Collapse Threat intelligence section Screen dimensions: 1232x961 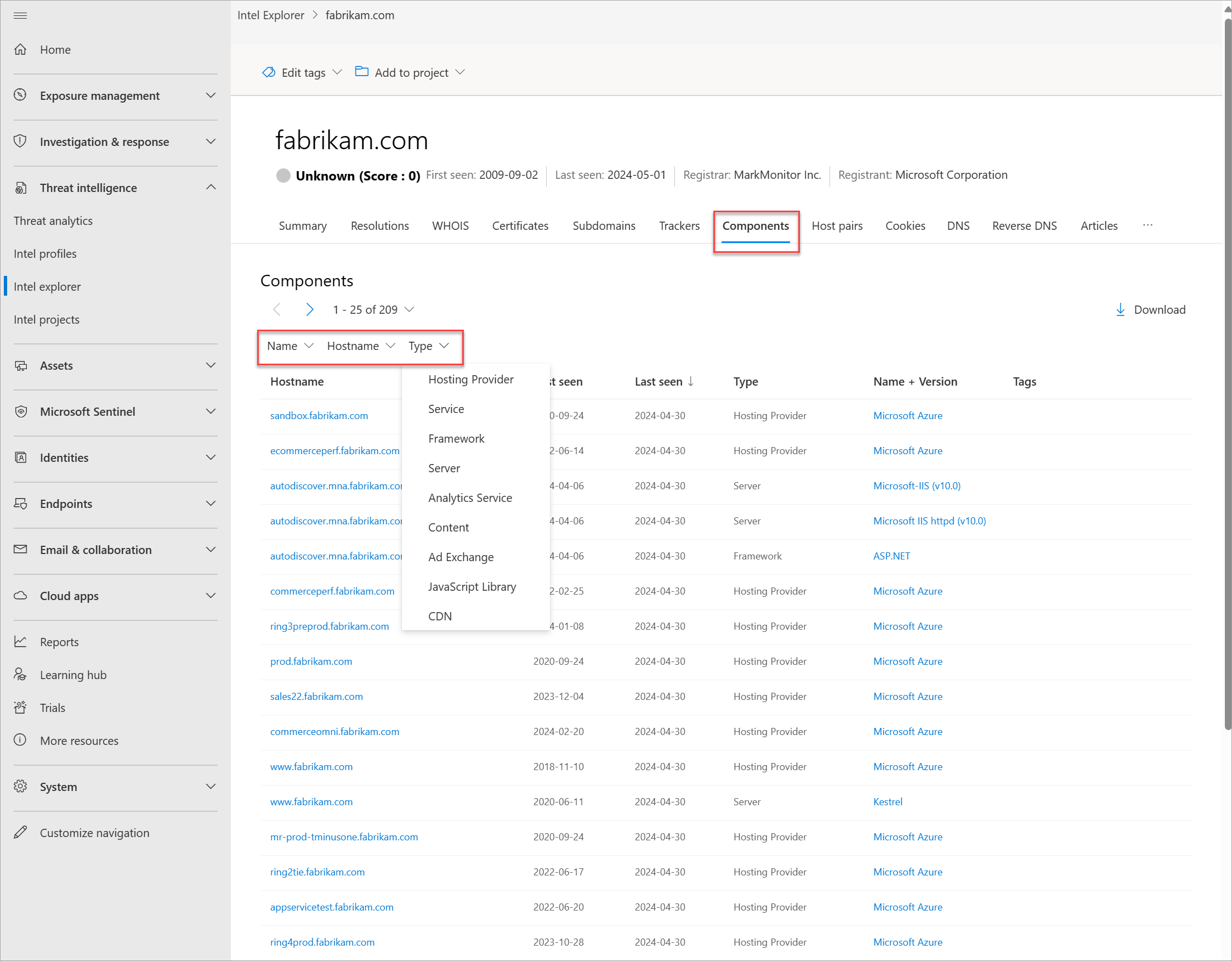click(211, 188)
